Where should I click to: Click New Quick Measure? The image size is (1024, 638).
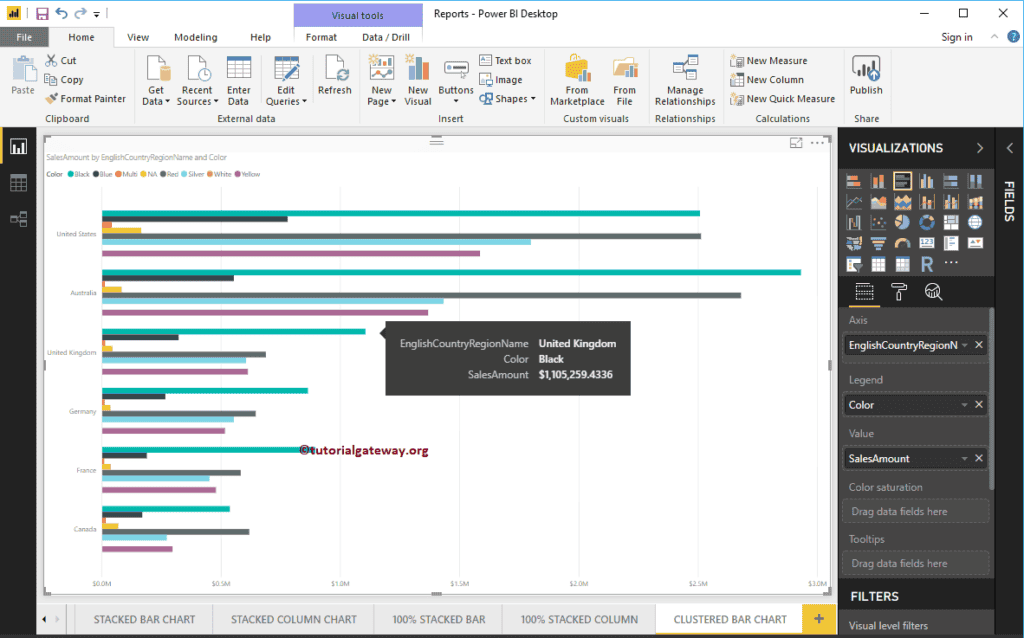point(783,99)
